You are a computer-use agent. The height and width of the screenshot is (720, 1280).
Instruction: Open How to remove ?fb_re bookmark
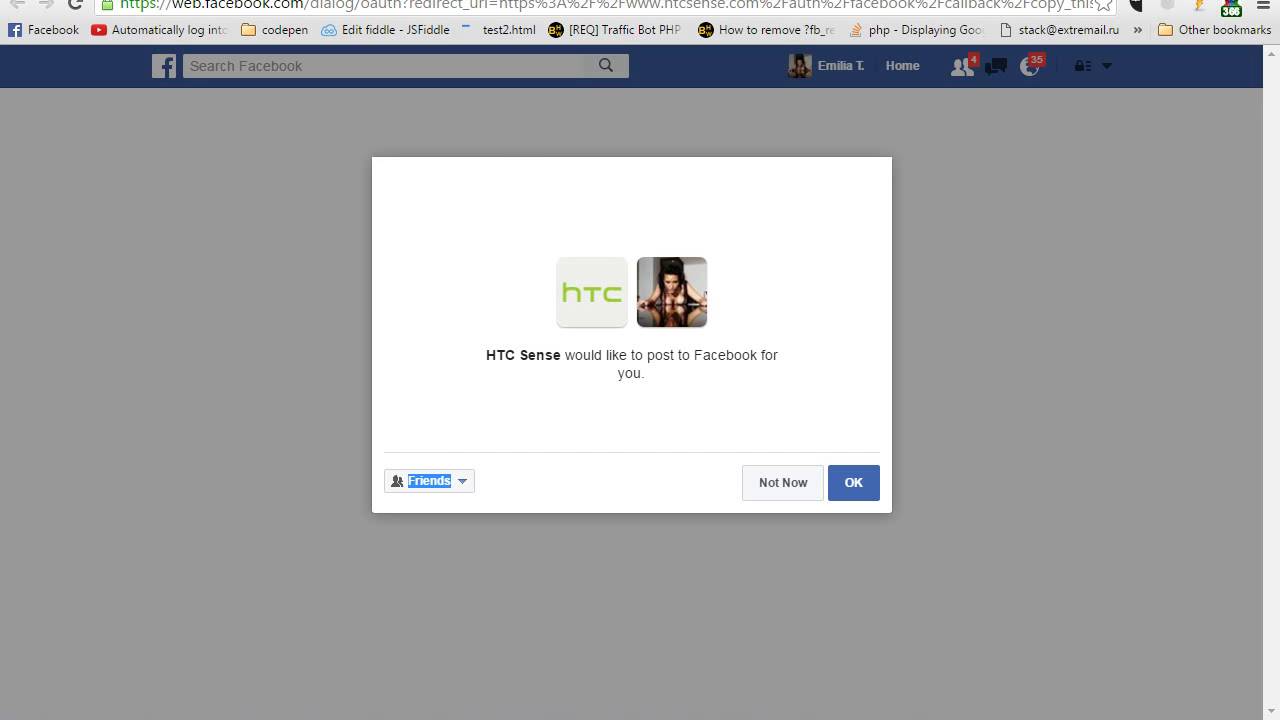[766, 30]
